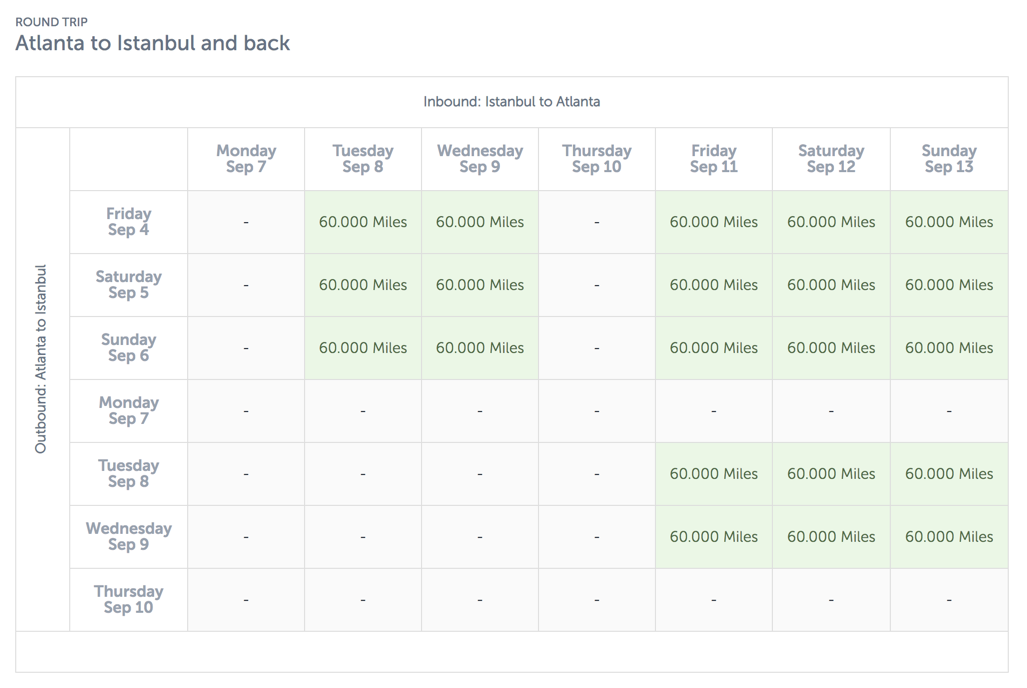This screenshot has width=1027, height=688.
Task: Pick Saturday Sep 5 outbound, Friday Sep 11 return fare
Action: point(713,285)
